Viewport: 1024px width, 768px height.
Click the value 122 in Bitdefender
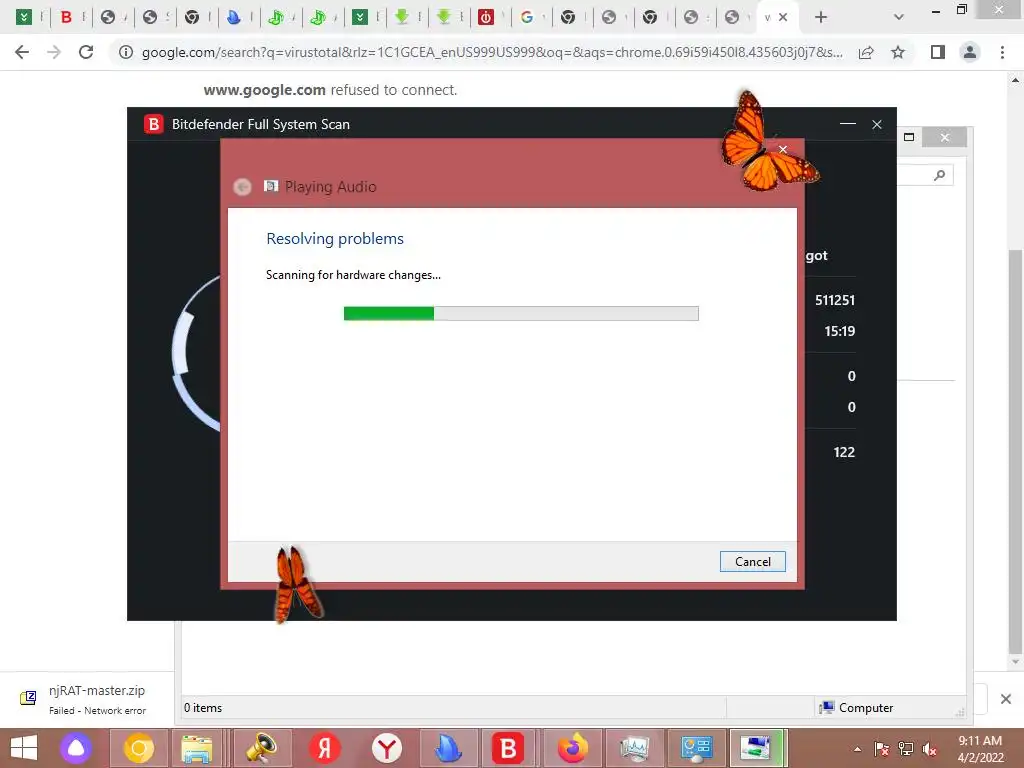(x=844, y=452)
